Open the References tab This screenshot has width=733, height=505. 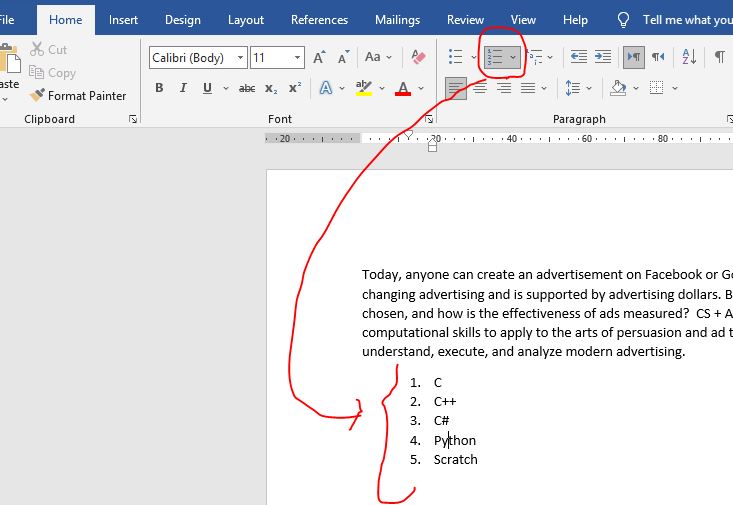(x=319, y=20)
